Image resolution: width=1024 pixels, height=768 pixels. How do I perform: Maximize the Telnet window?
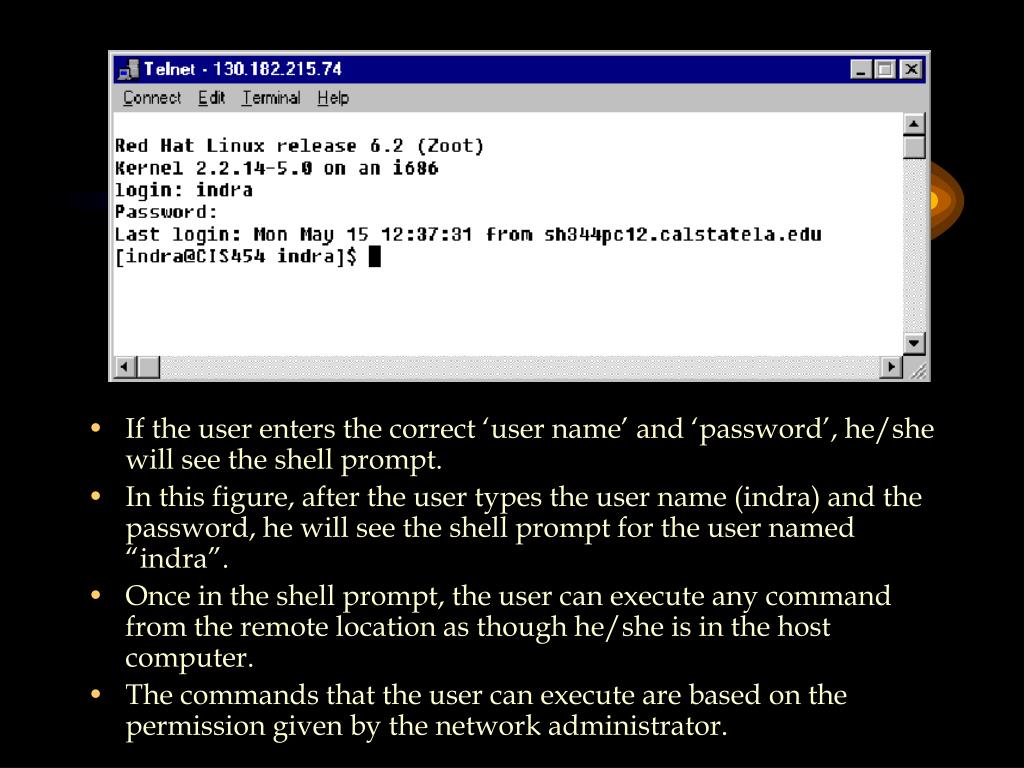(x=885, y=69)
